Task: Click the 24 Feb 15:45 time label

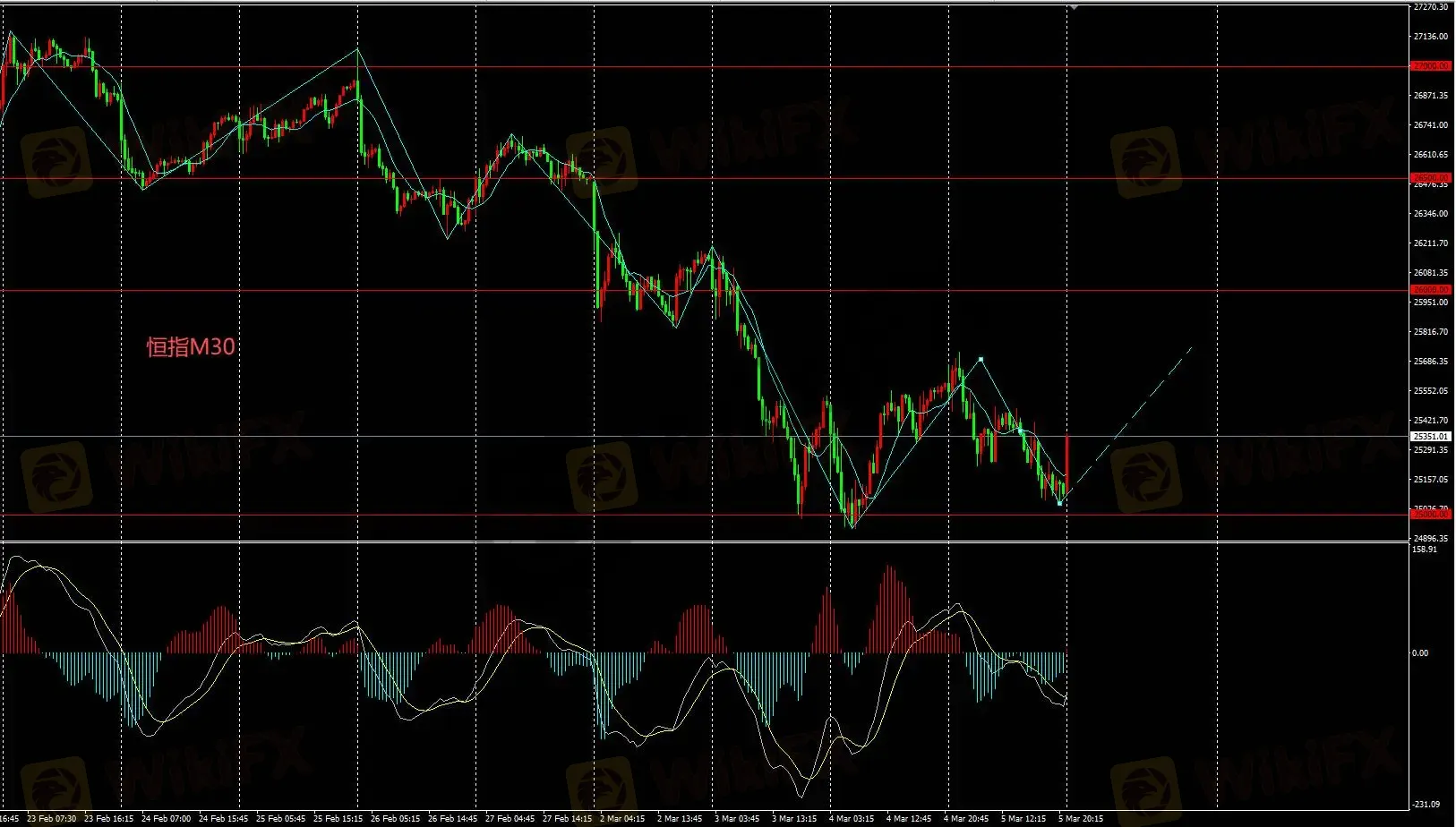Action: pyautogui.click(x=224, y=819)
